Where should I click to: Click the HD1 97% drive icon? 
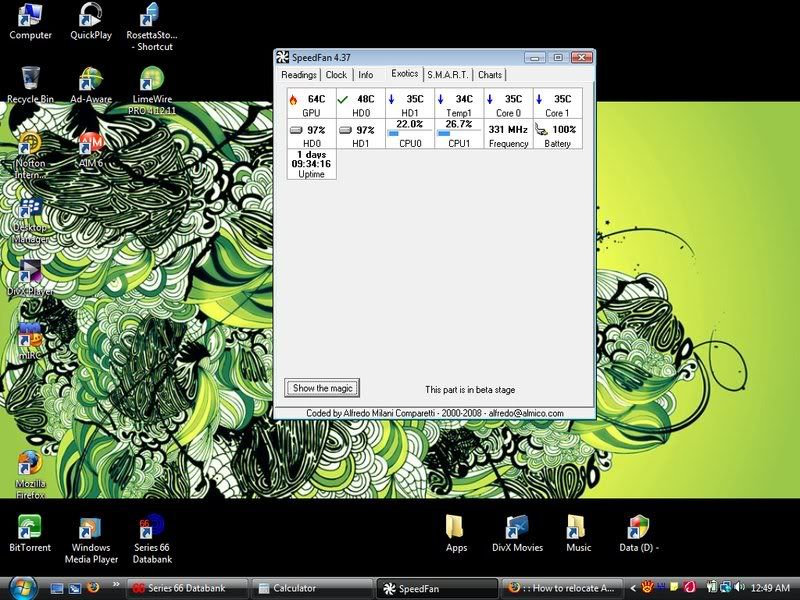click(345, 130)
